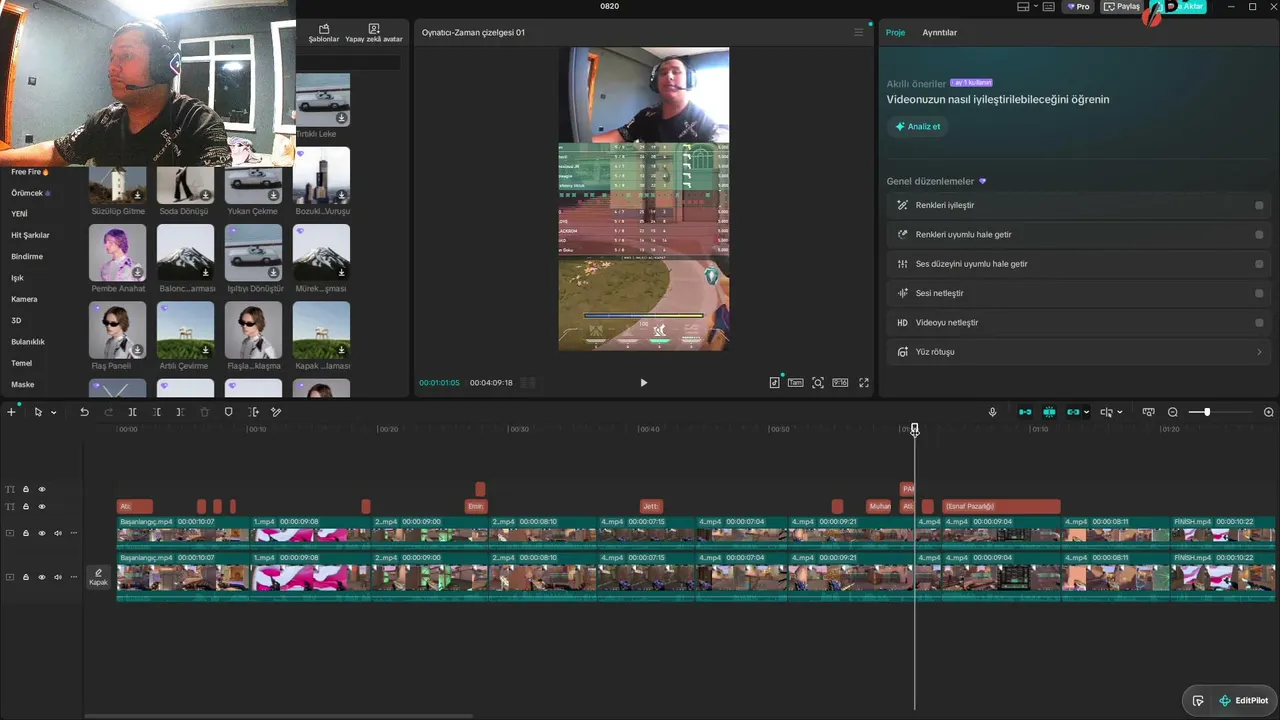The height and width of the screenshot is (720, 1280).
Task: Select the FİNİSH.mp4 clip on main track
Action: pyautogui.click(x=1223, y=577)
